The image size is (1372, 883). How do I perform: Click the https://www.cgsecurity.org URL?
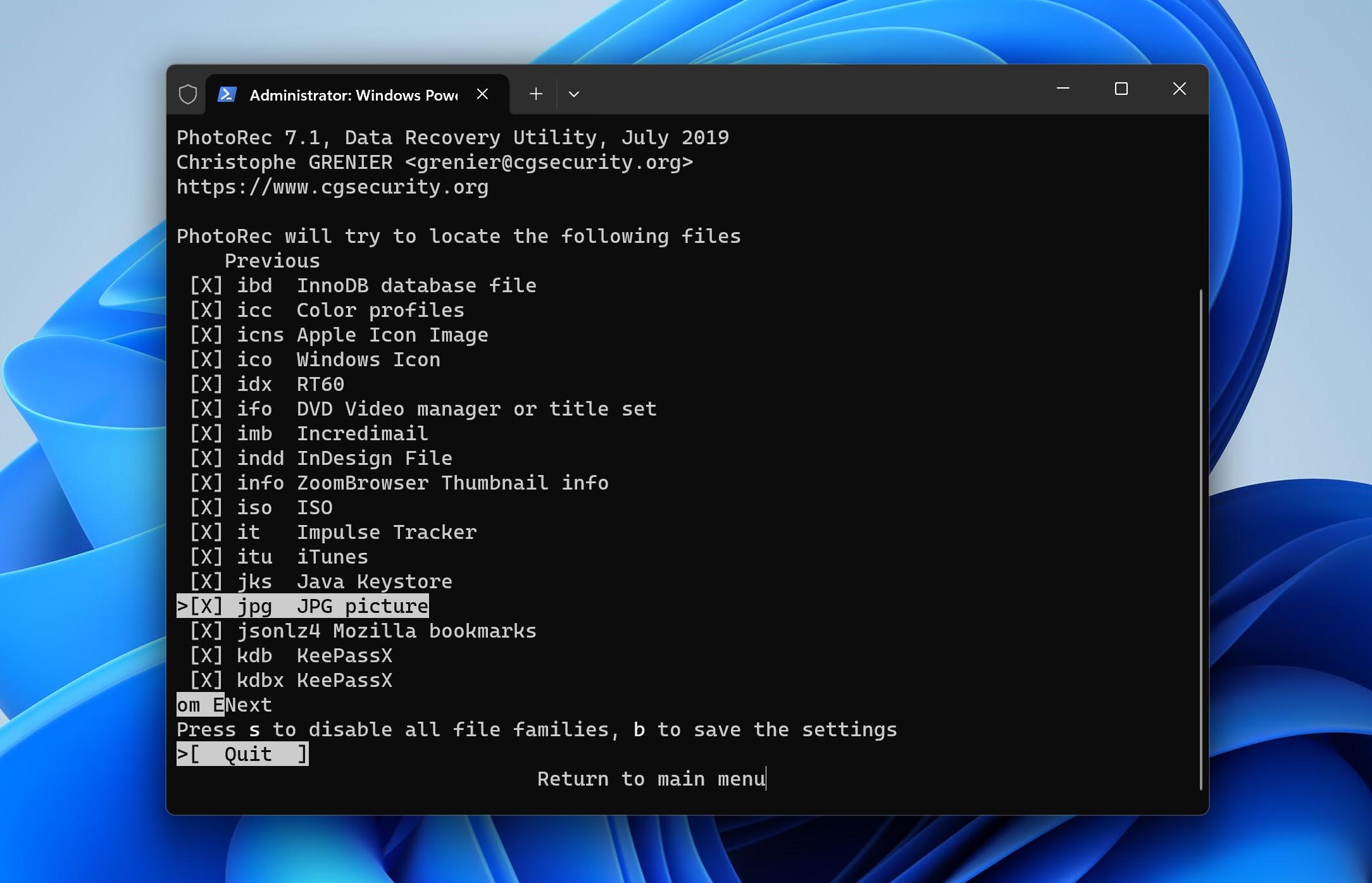pos(332,187)
